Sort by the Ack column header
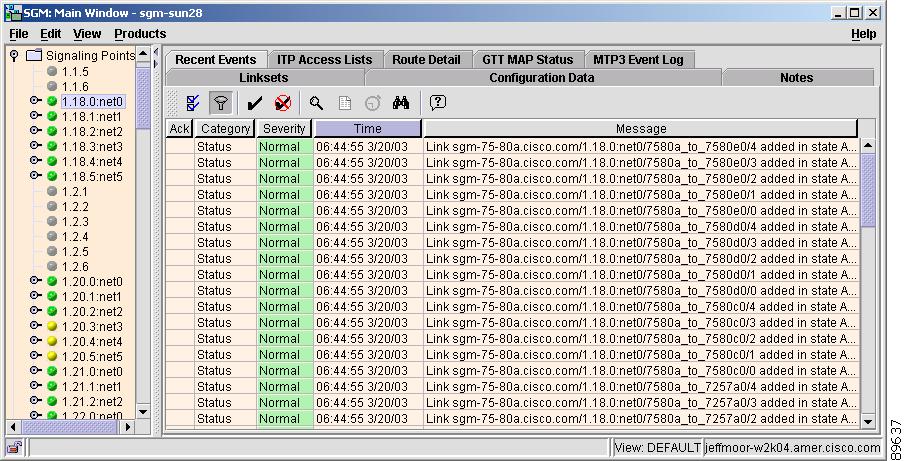The height and width of the screenshot is (461, 904). click(x=179, y=129)
